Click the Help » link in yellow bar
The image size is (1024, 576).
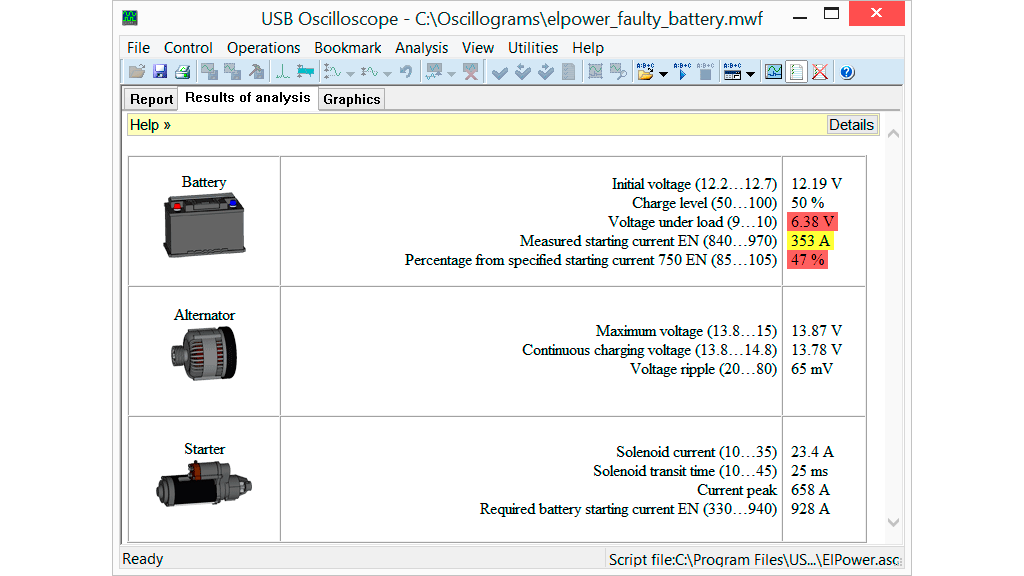(150, 125)
